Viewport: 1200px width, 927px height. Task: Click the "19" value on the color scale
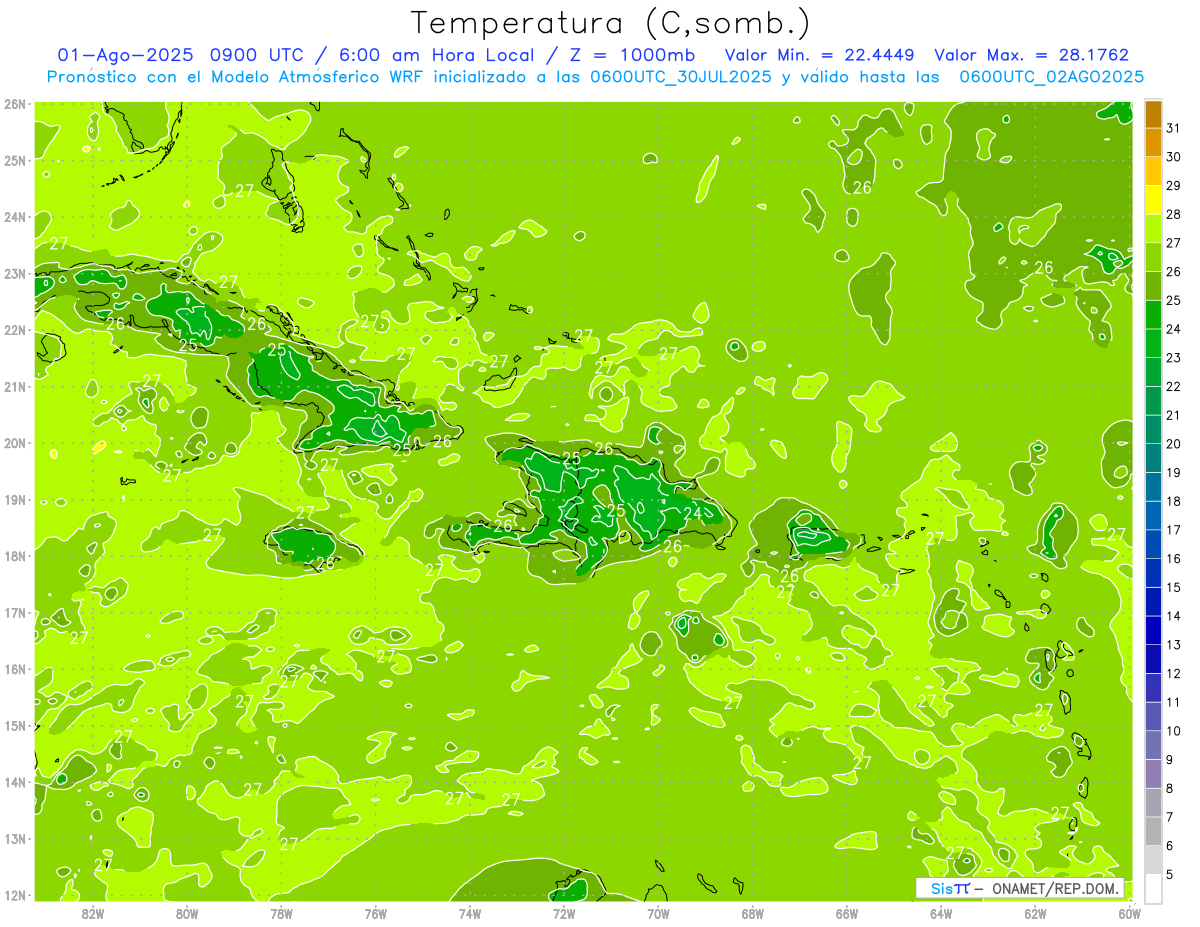point(1173,473)
